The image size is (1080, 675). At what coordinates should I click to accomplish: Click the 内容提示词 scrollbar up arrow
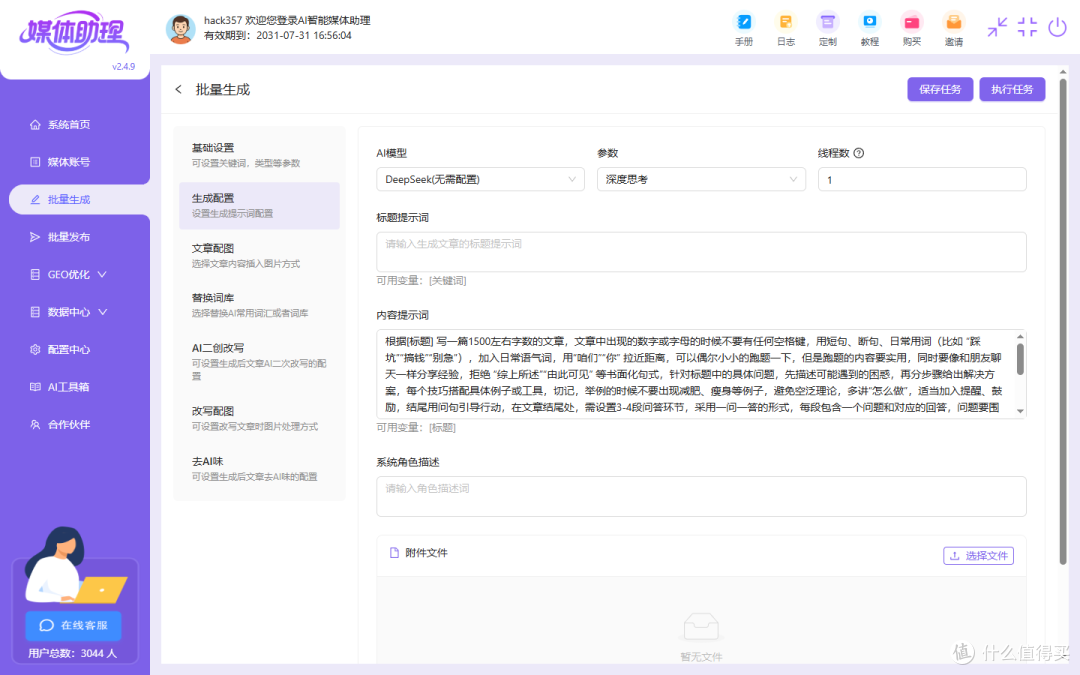pos(1020,337)
